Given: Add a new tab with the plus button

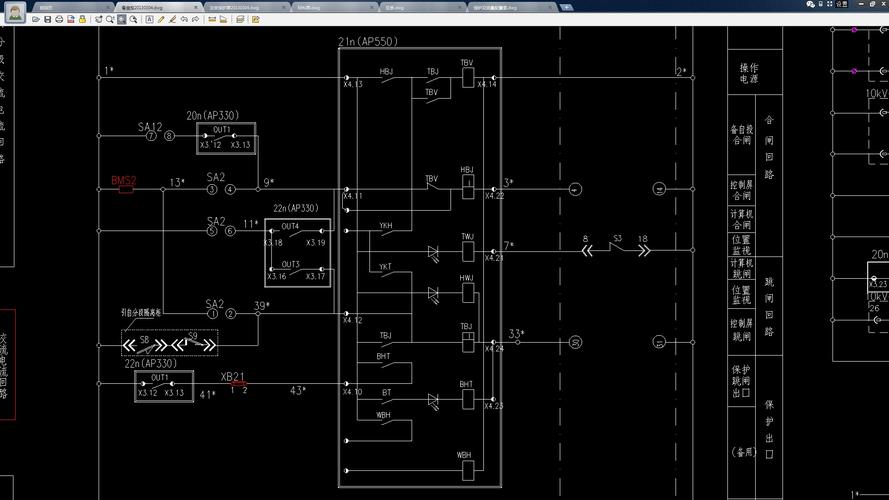Looking at the screenshot, I should pyautogui.click(x=566, y=7).
